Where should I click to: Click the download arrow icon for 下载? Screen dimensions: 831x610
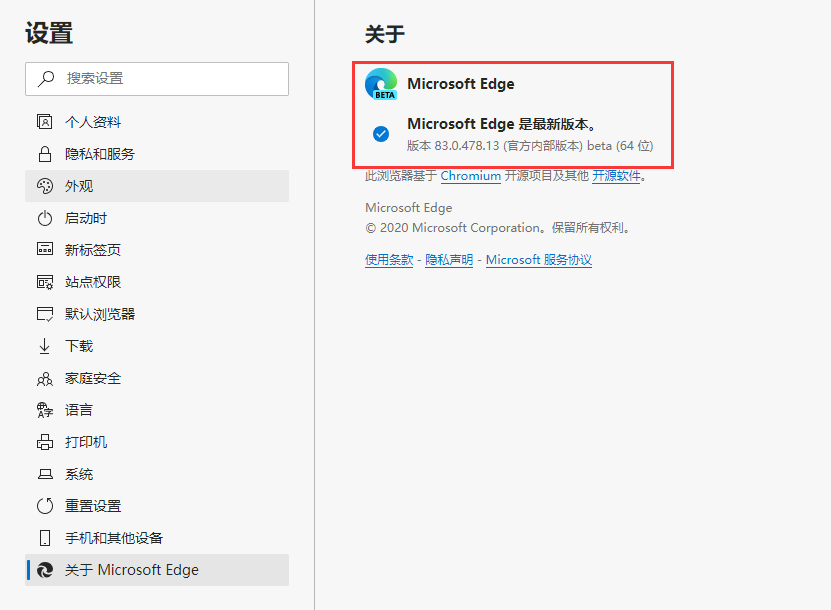pos(44,346)
